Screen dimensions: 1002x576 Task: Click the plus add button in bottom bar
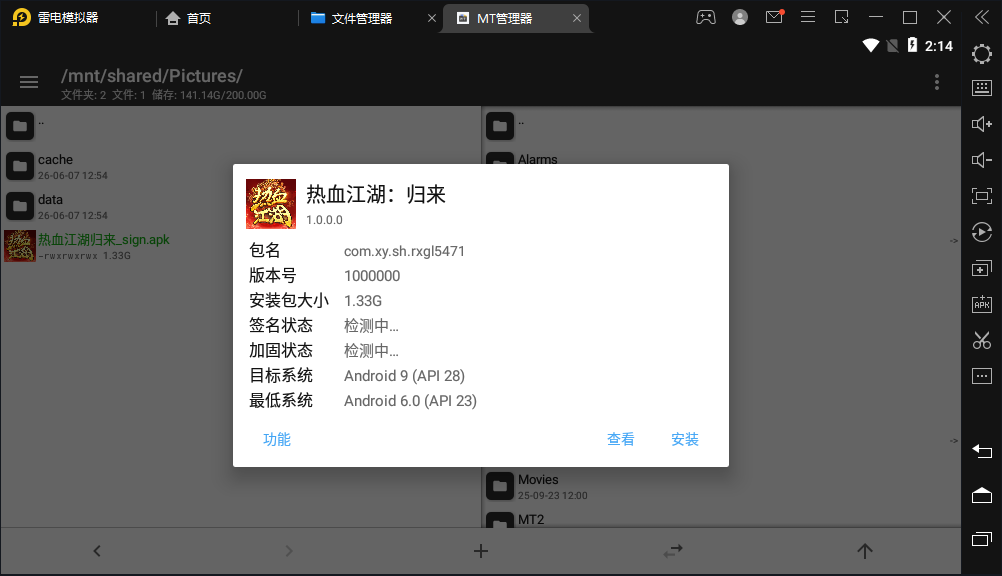point(481,551)
